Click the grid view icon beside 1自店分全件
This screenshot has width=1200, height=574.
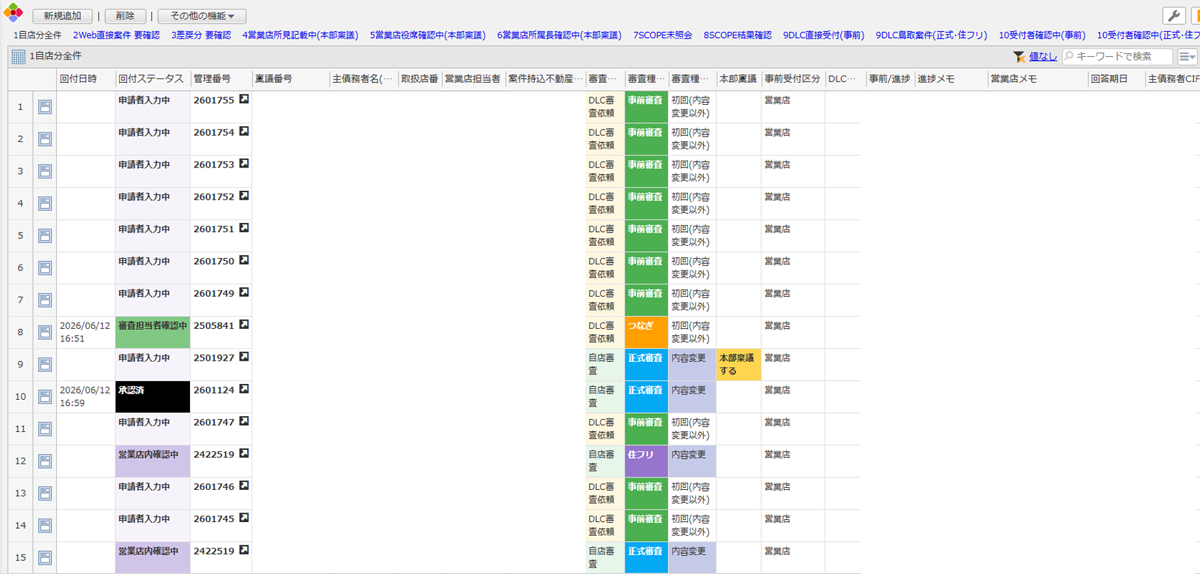point(18,57)
